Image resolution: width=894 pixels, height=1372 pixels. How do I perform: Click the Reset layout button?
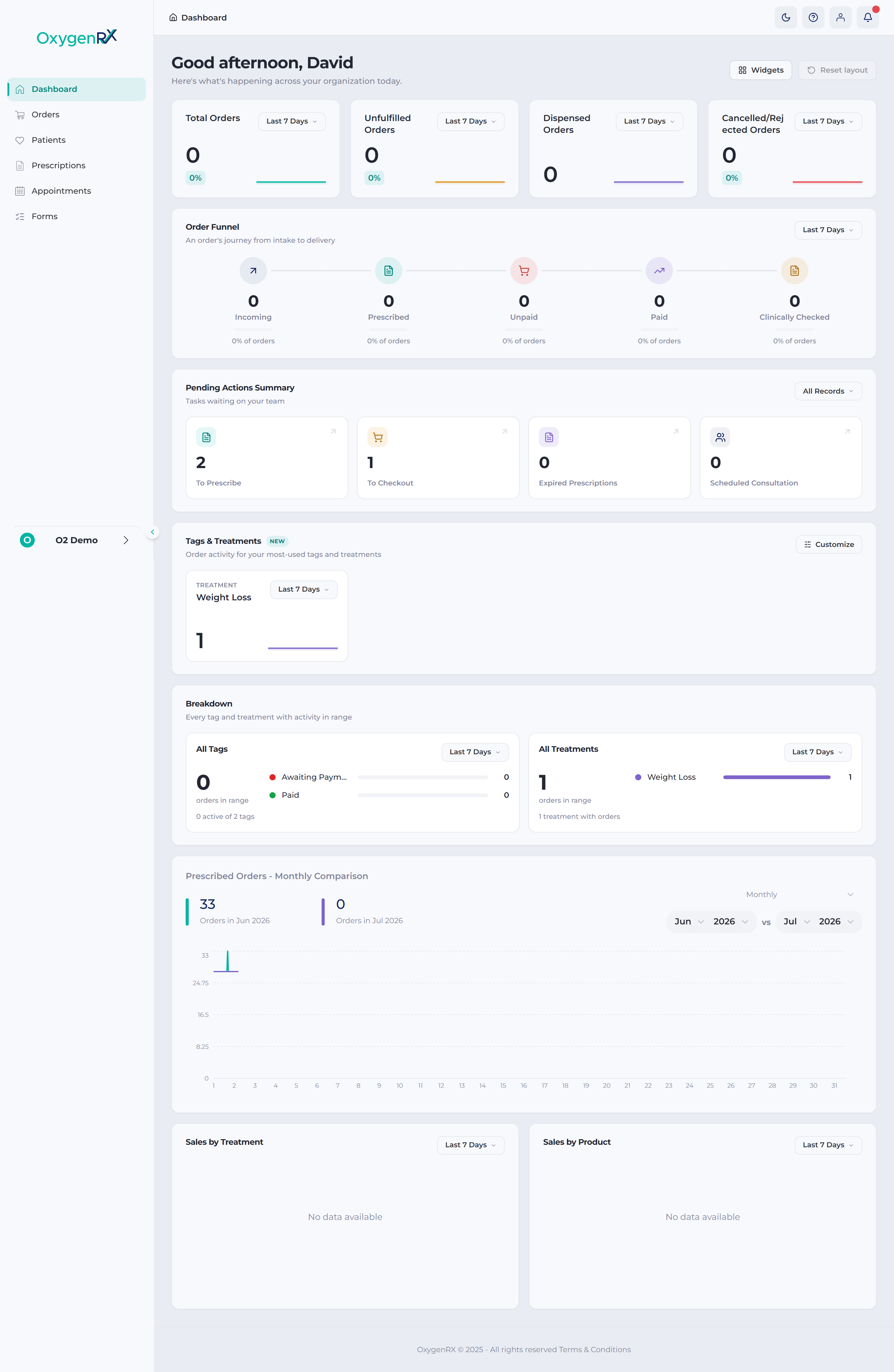[837, 70]
